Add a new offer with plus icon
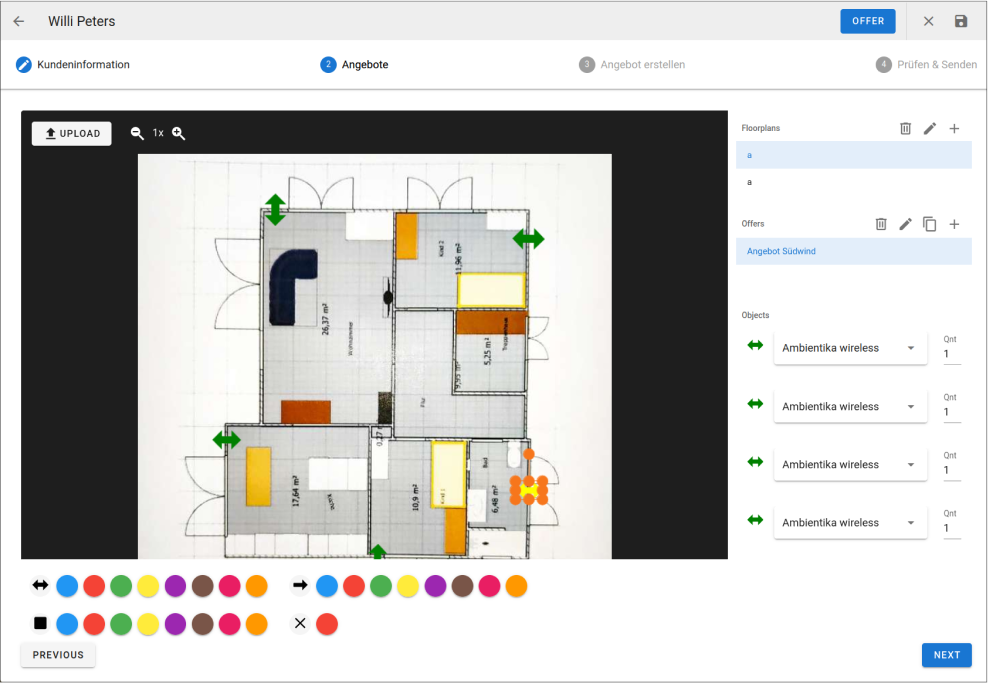988x683 pixels. (954, 224)
